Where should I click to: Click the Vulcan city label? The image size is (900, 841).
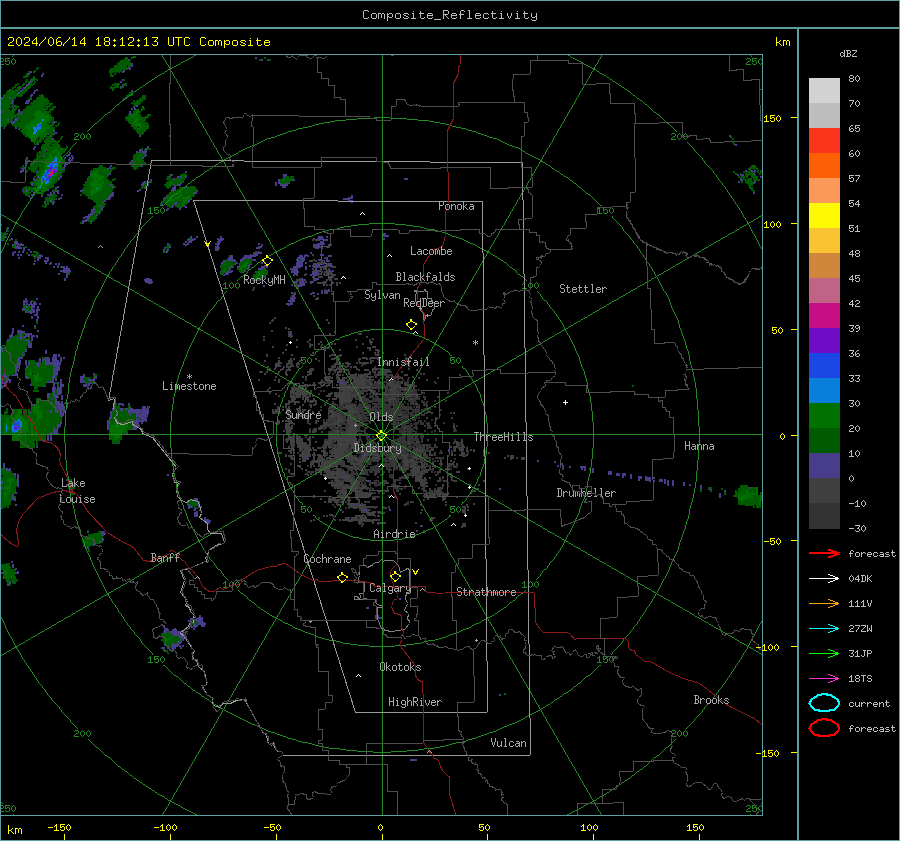tap(508, 743)
